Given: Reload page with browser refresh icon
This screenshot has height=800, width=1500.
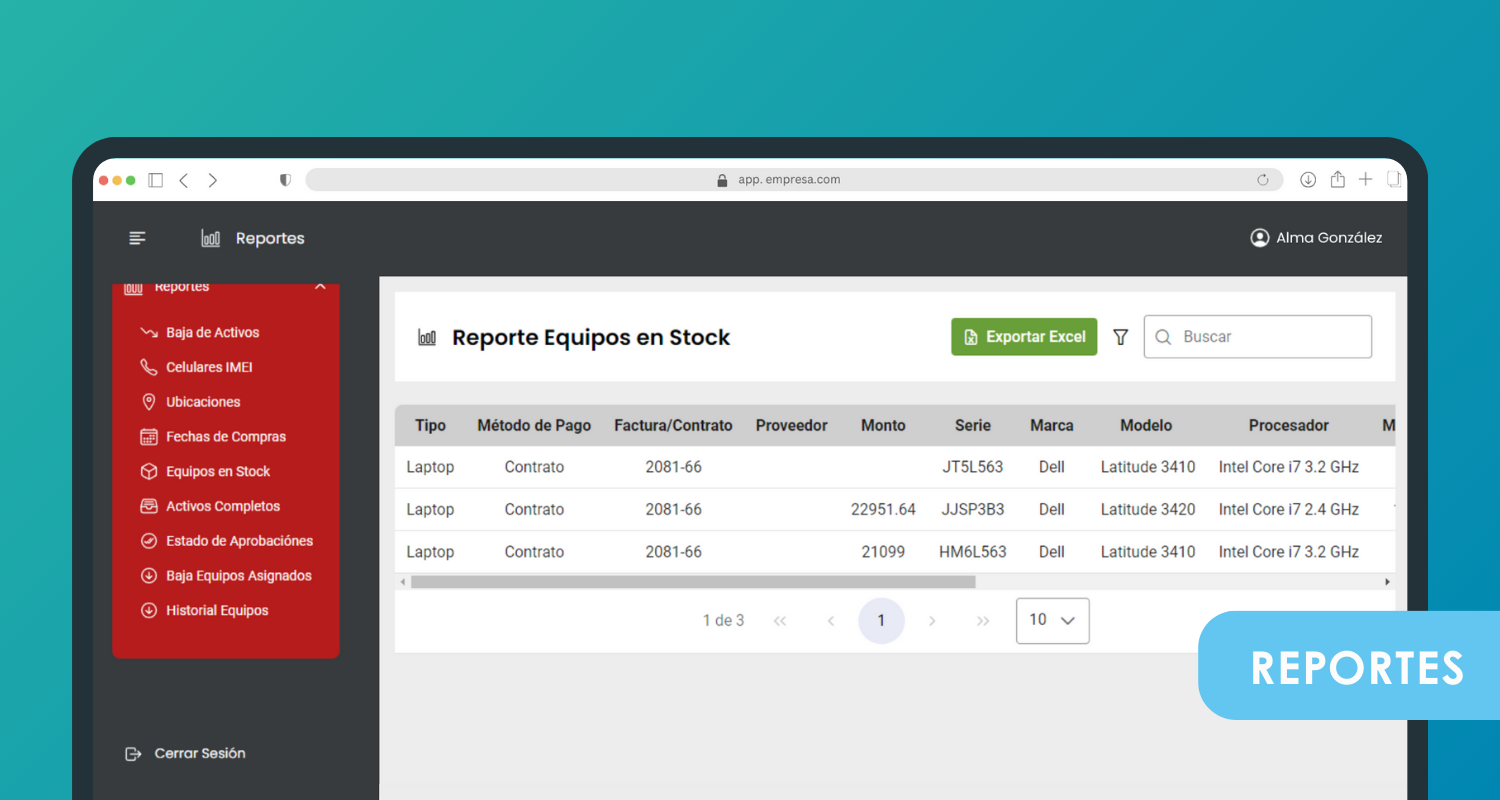Looking at the screenshot, I should click(x=1263, y=180).
